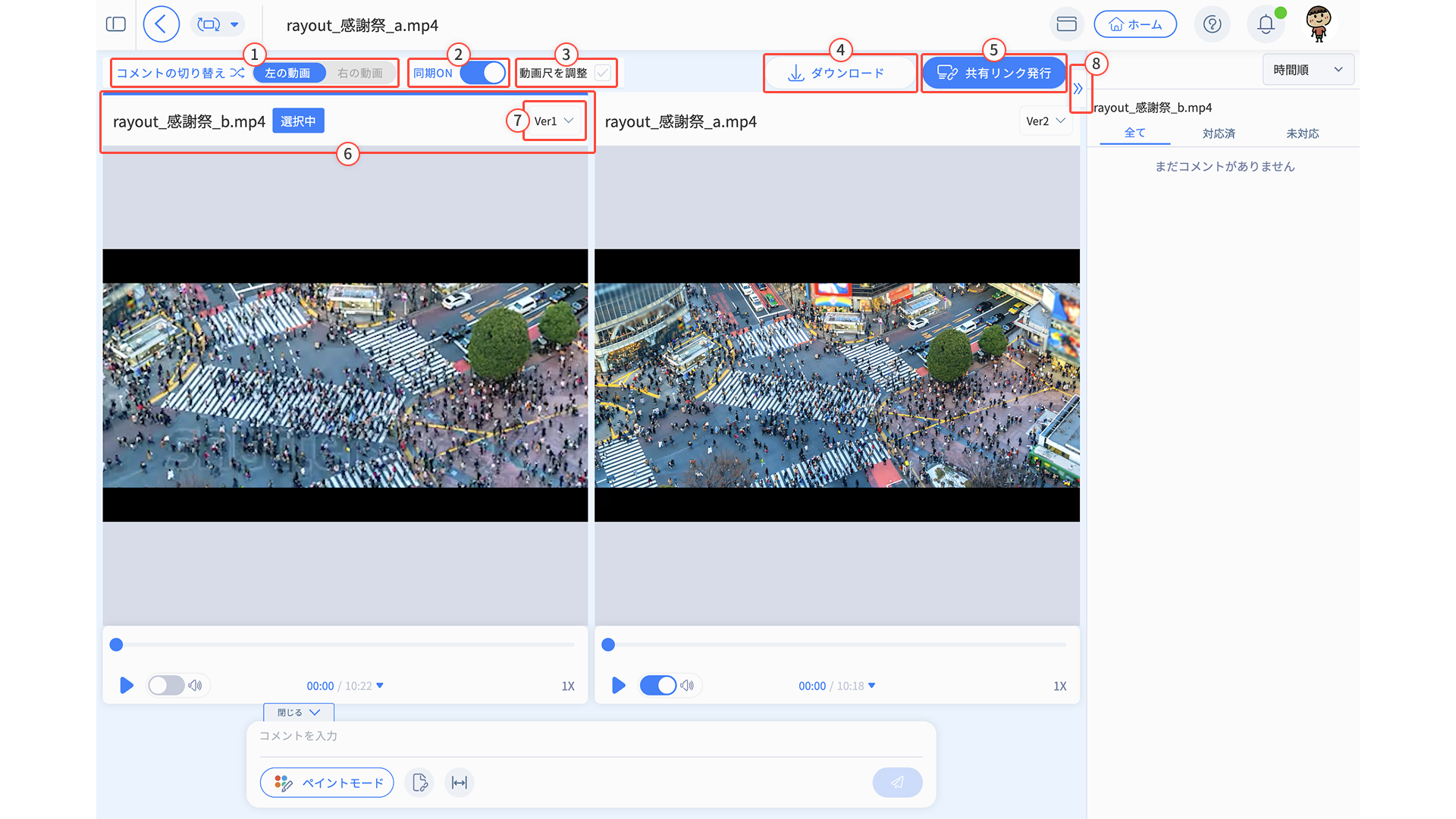Screen dimensions: 1456x819
Task: Click the back arrow circle button
Action: click(161, 24)
